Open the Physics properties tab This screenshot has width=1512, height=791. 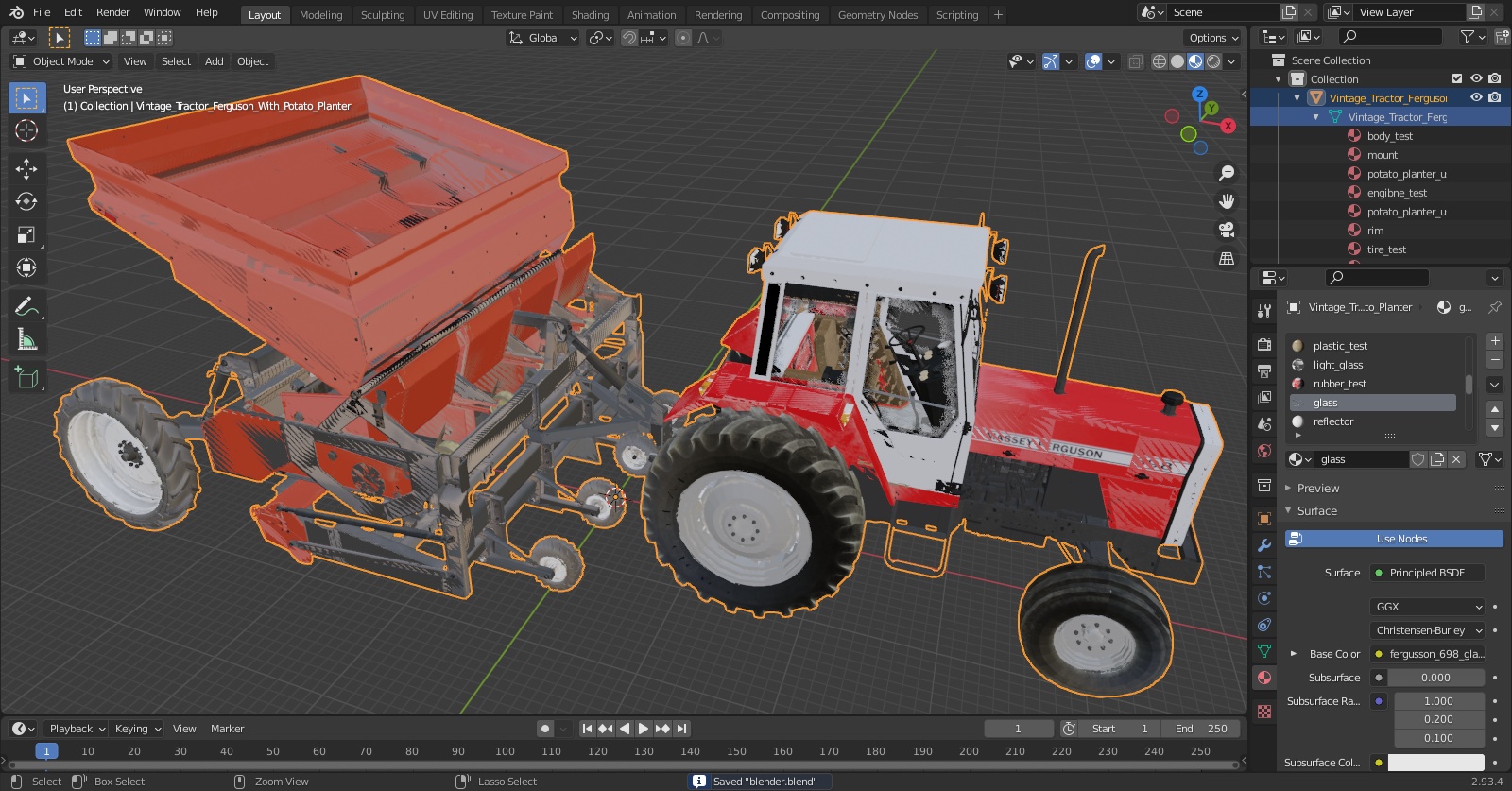(1264, 598)
